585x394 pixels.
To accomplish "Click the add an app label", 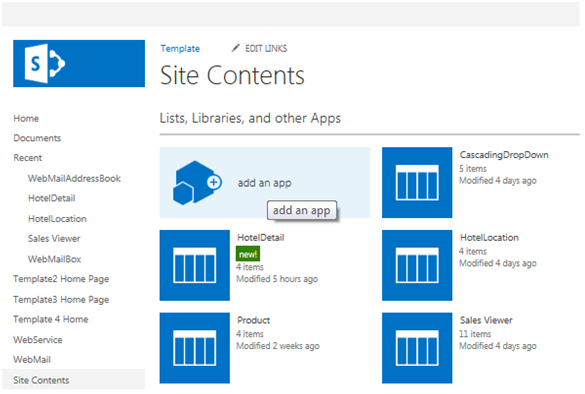I will click(265, 183).
